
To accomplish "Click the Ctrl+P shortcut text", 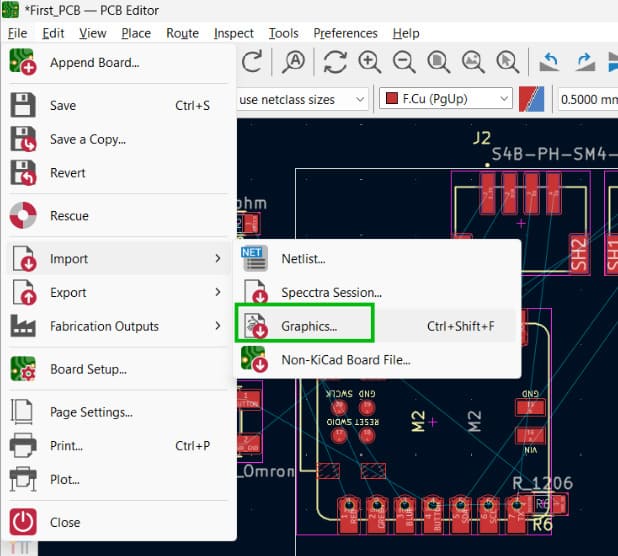I will [192, 446].
